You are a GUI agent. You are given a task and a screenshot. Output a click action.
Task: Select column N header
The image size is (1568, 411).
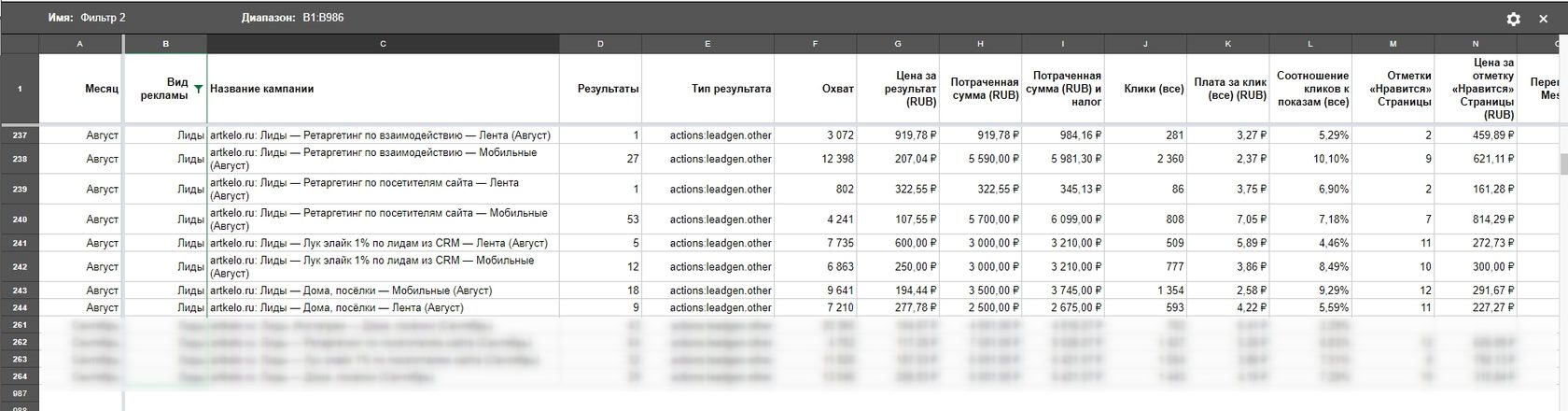[1475, 44]
